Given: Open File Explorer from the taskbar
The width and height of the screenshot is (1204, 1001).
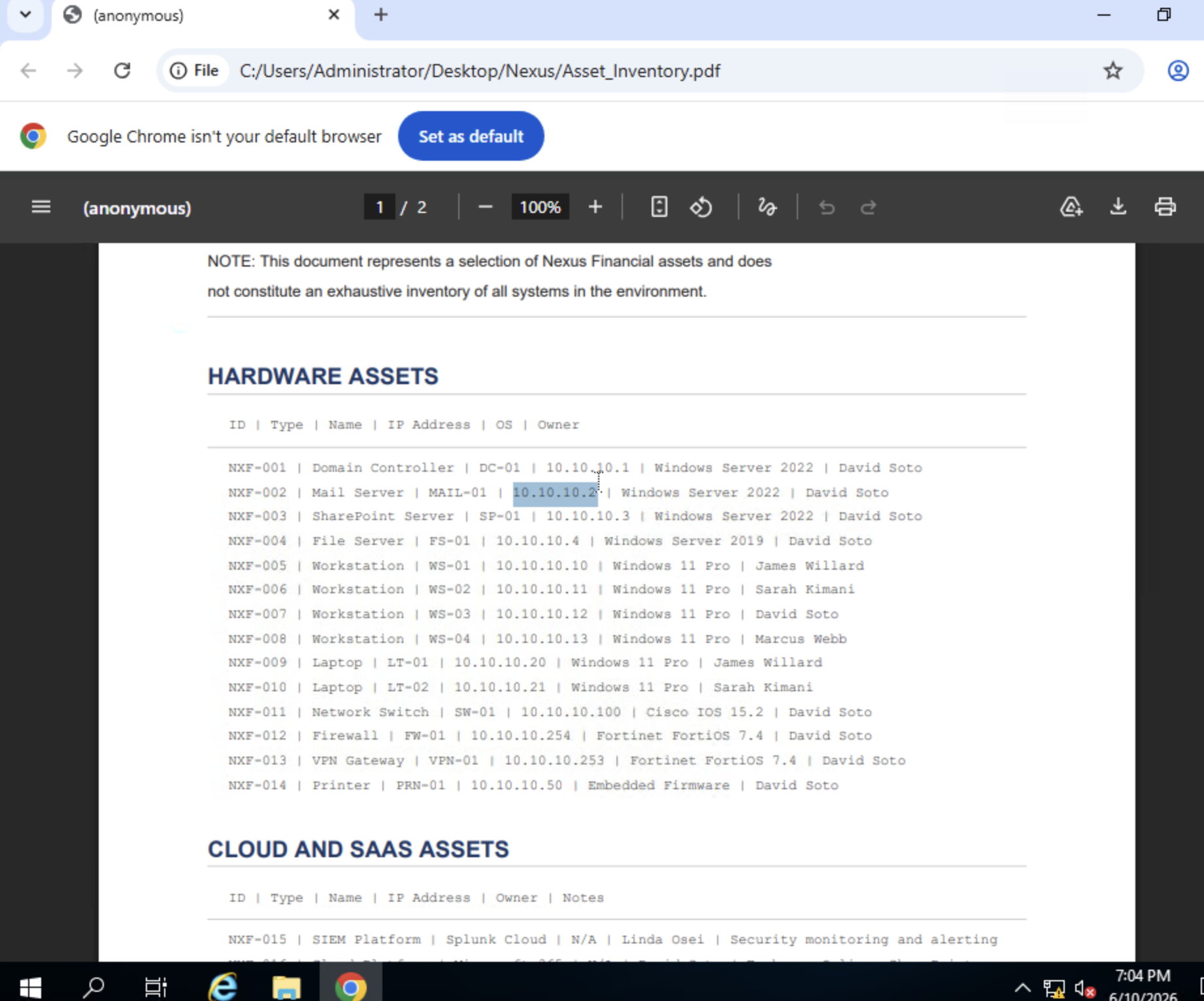Looking at the screenshot, I should point(286,987).
